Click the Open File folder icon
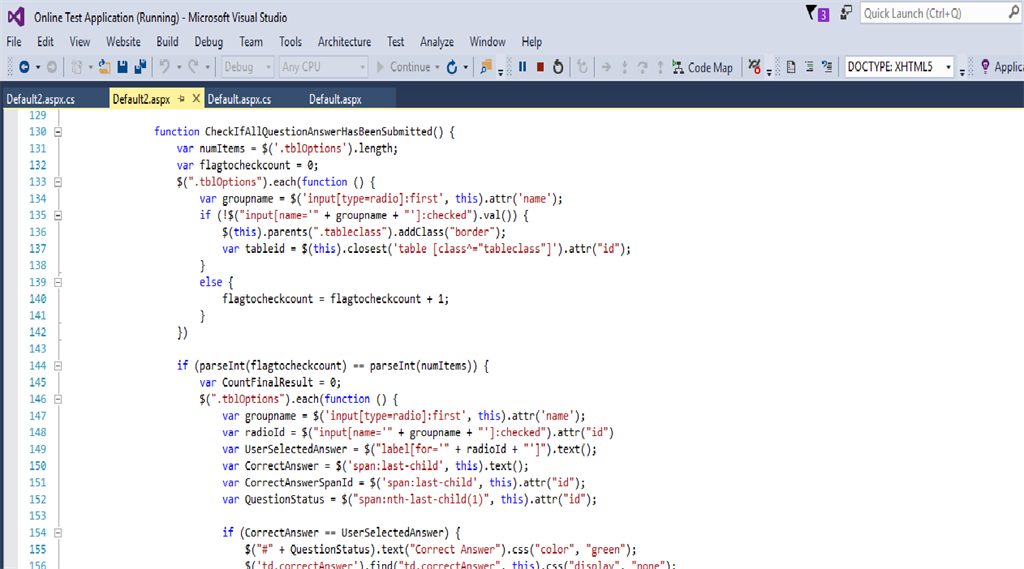Viewport: 1024px width, 569px height. [104, 67]
